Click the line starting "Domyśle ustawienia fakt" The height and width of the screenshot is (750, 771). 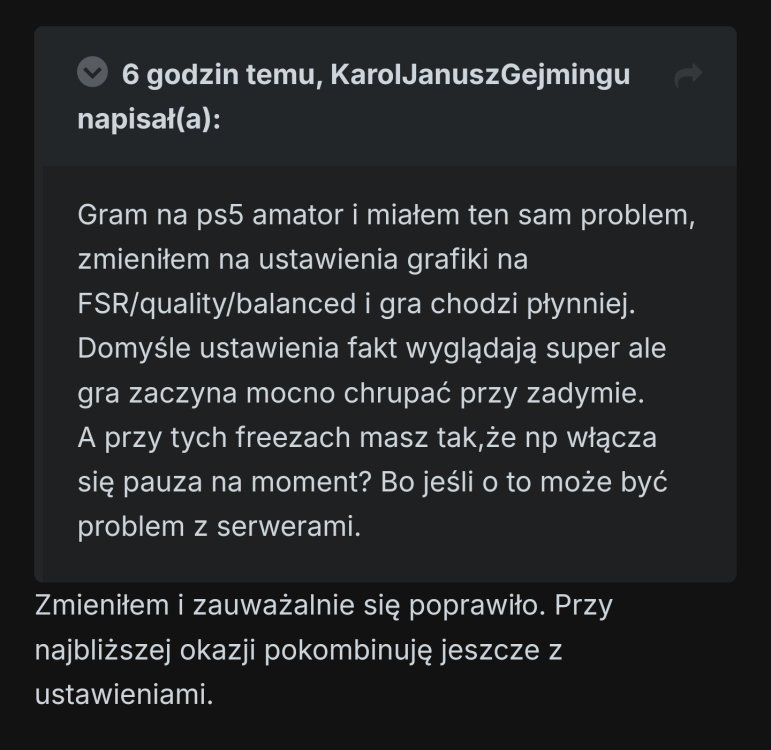(x=371, y=350)
